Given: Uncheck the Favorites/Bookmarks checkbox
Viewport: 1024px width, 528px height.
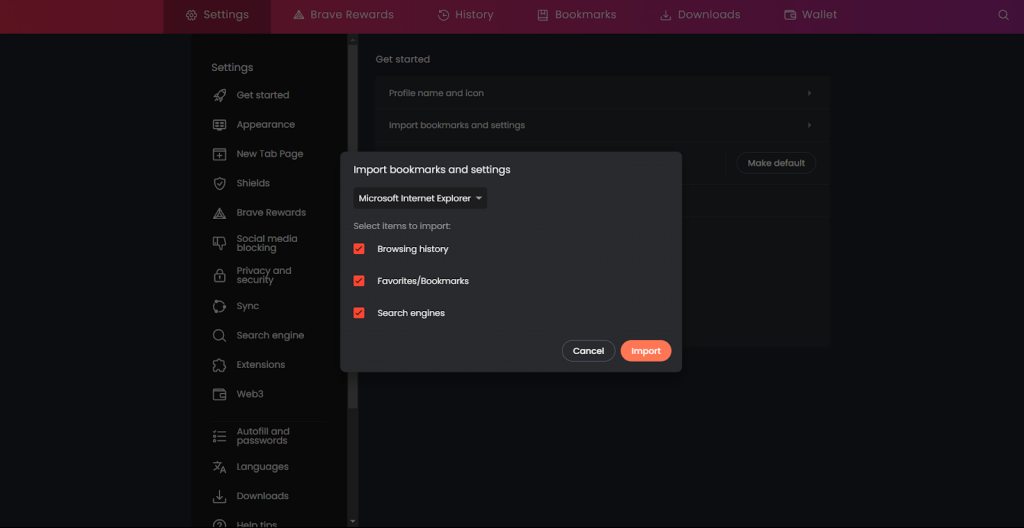Looking at the screenshot, I should 359,281.
